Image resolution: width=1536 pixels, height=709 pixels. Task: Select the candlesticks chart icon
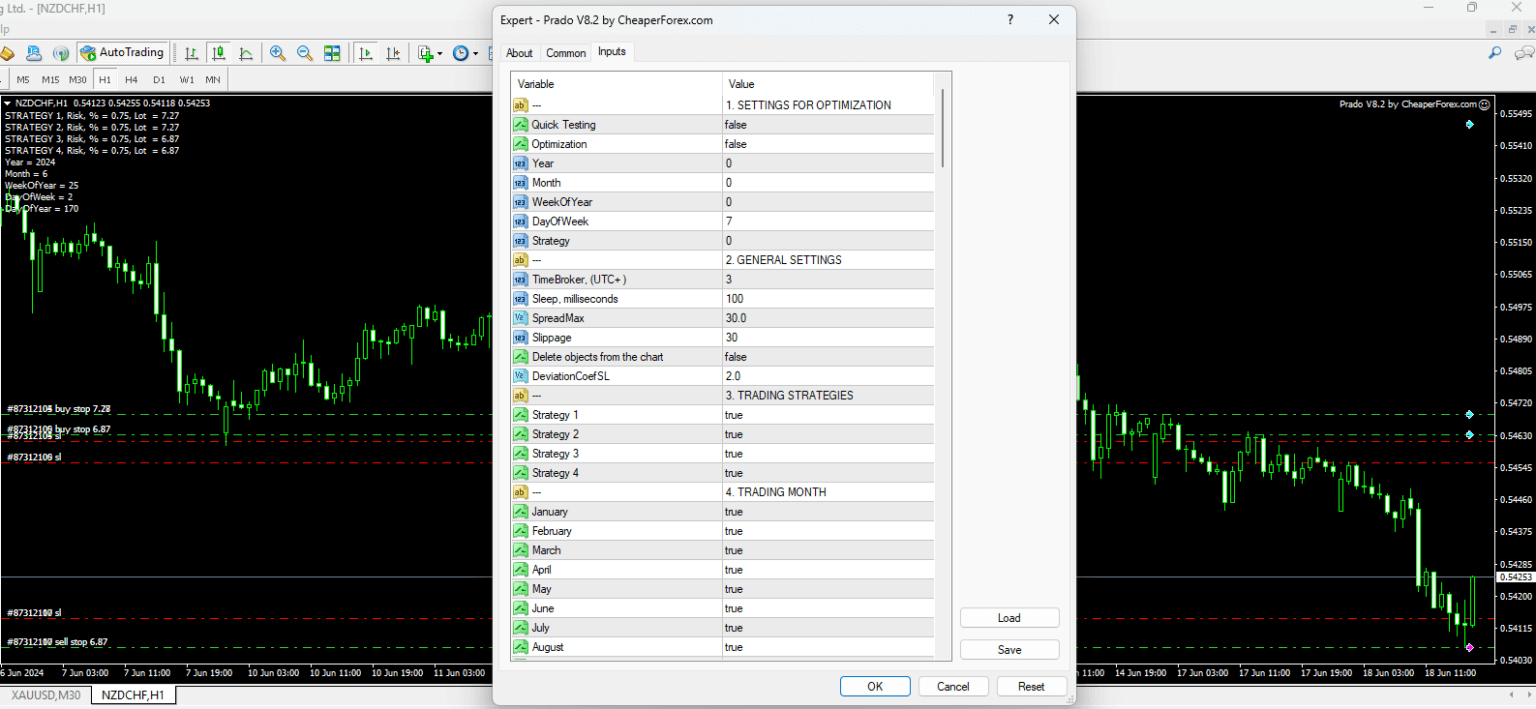(x=218, y=53)
